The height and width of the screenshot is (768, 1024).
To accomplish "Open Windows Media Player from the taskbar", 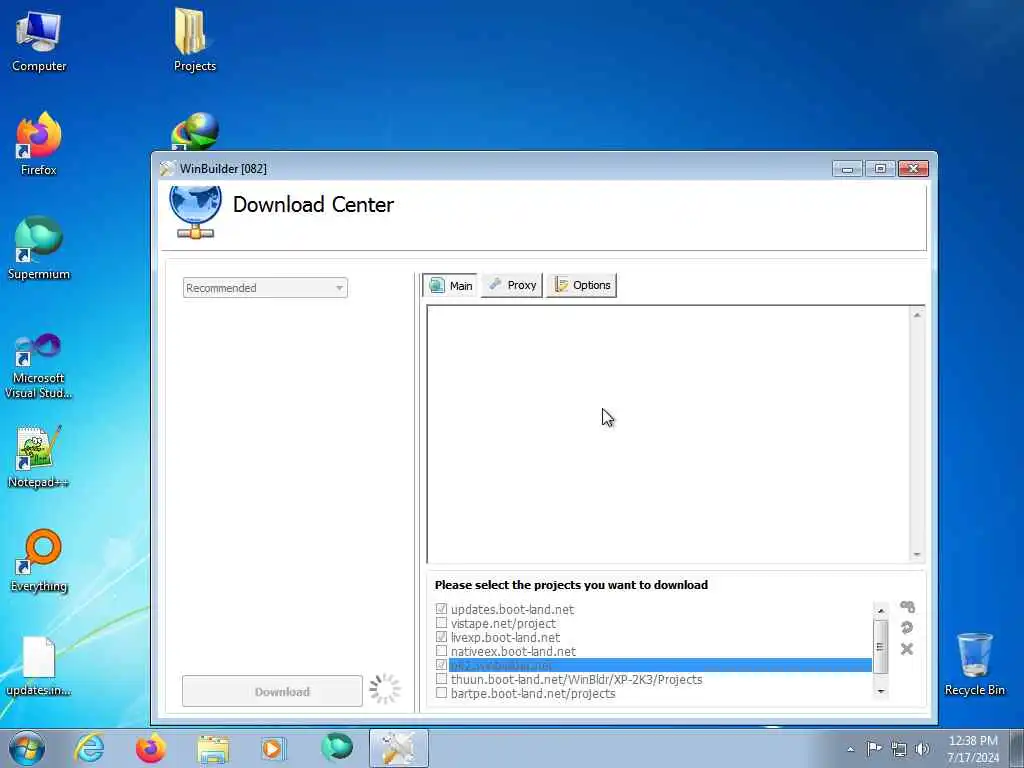I will (x=273, y=748).
